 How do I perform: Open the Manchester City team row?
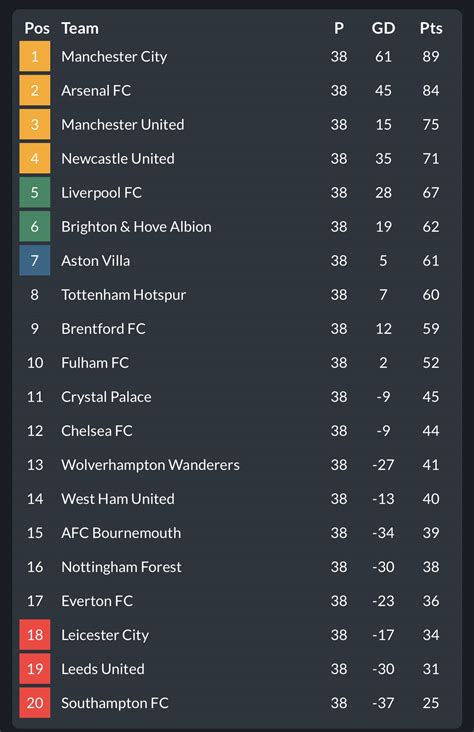[x=237, y=56]
